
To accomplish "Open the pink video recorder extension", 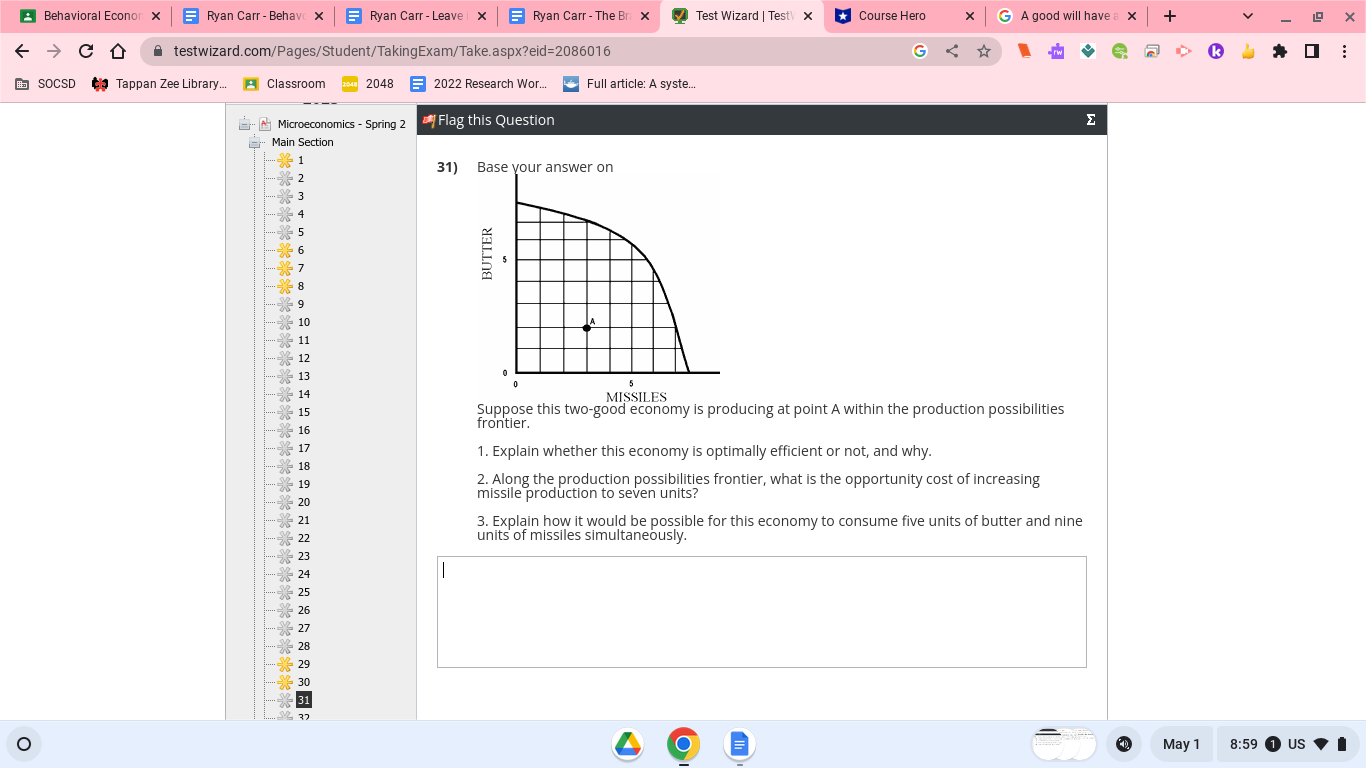I will (1184, 51).
